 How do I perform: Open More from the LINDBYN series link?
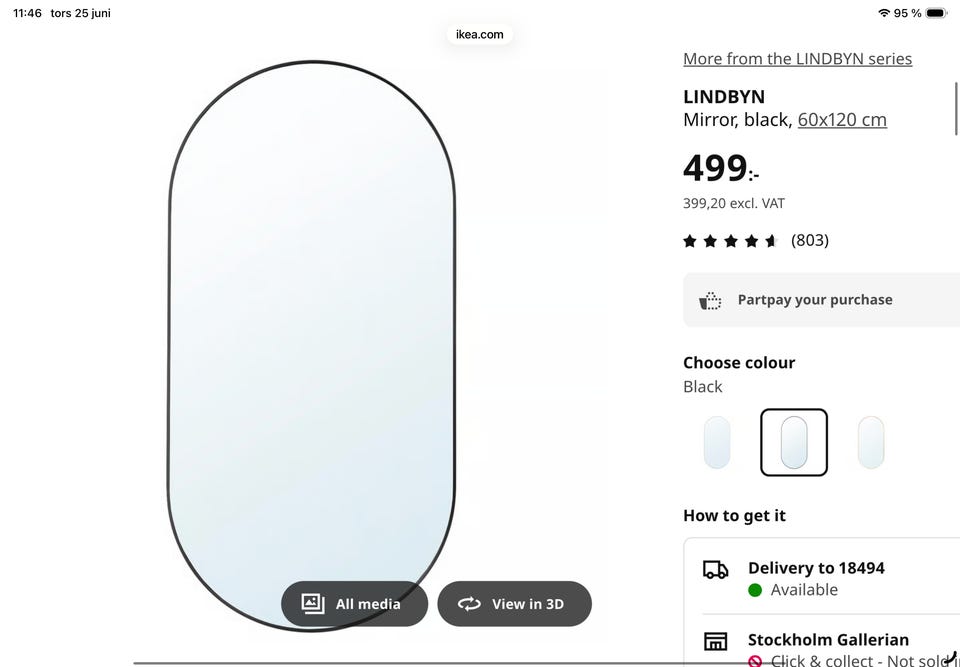tap(797, 59)
